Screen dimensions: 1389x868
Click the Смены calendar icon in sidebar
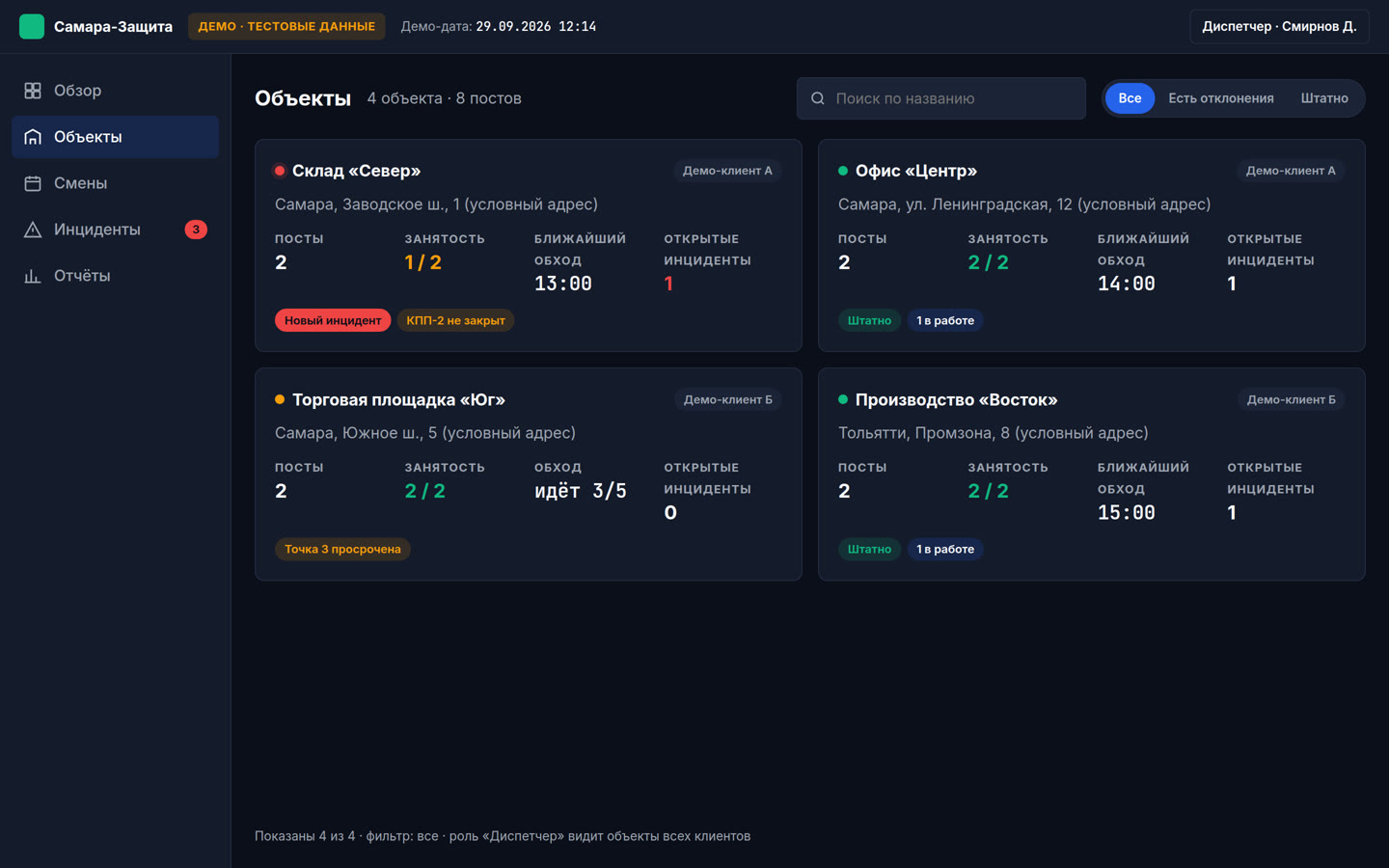[x=33, y=183]
